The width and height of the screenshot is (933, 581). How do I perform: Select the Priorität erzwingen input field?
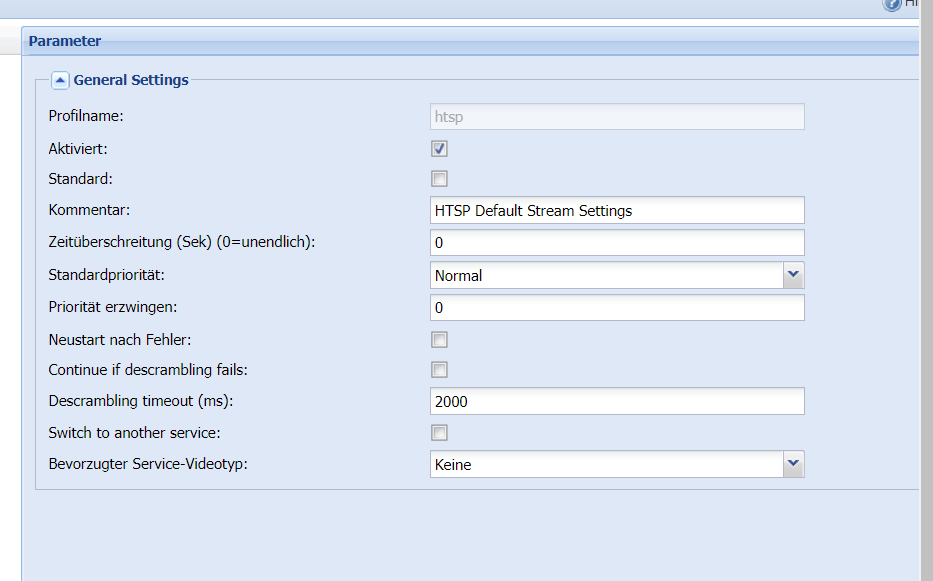pyautogui.click(x=617, y=308)
